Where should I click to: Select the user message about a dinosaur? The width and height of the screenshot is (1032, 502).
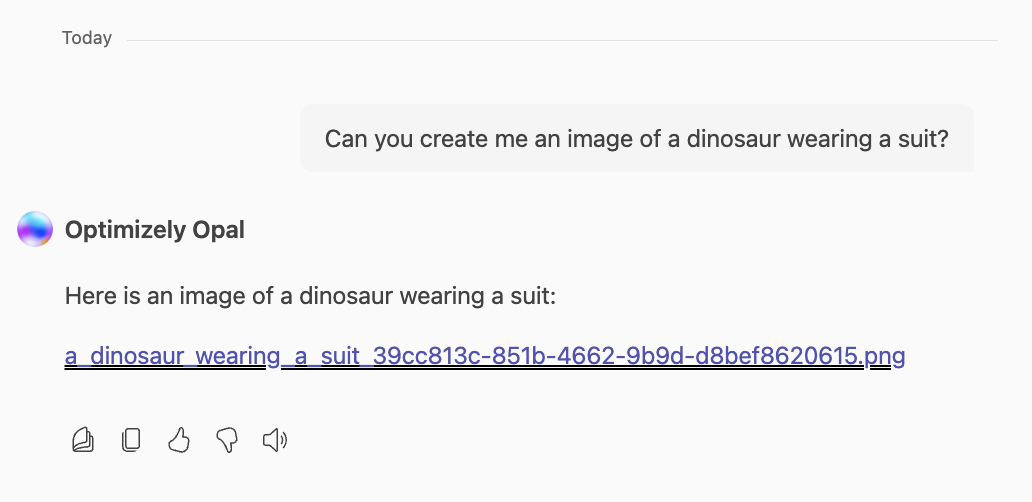click(636, 138)
